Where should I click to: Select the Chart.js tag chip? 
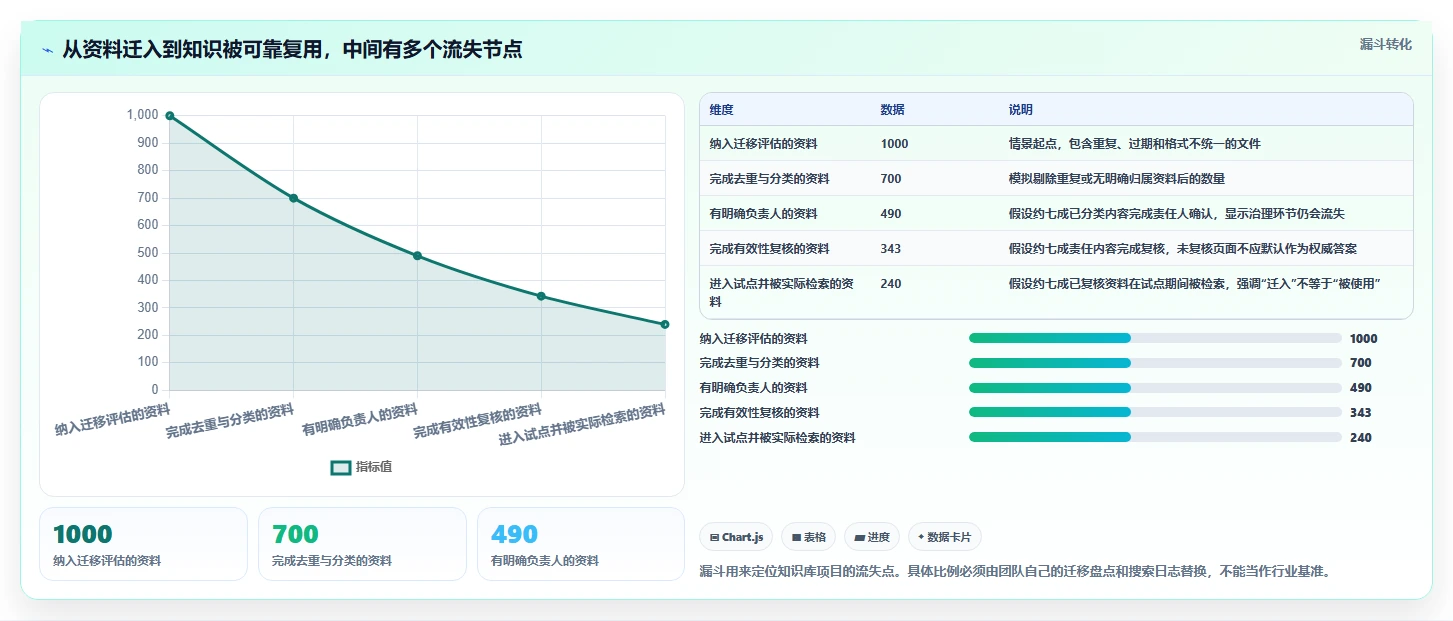point(736,537)
